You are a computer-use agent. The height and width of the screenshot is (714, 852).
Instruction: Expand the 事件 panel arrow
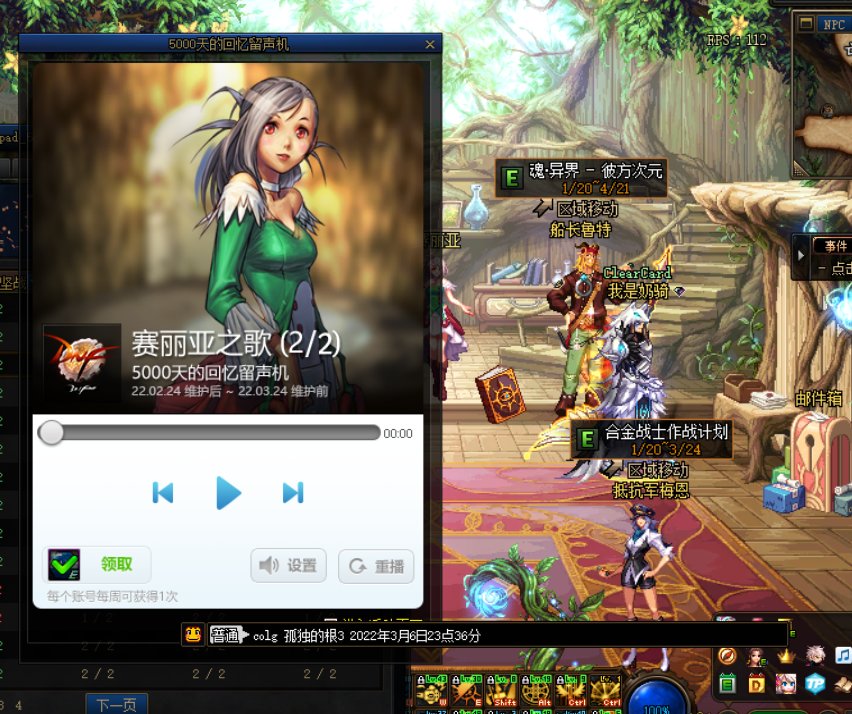[x=800, y=255]
